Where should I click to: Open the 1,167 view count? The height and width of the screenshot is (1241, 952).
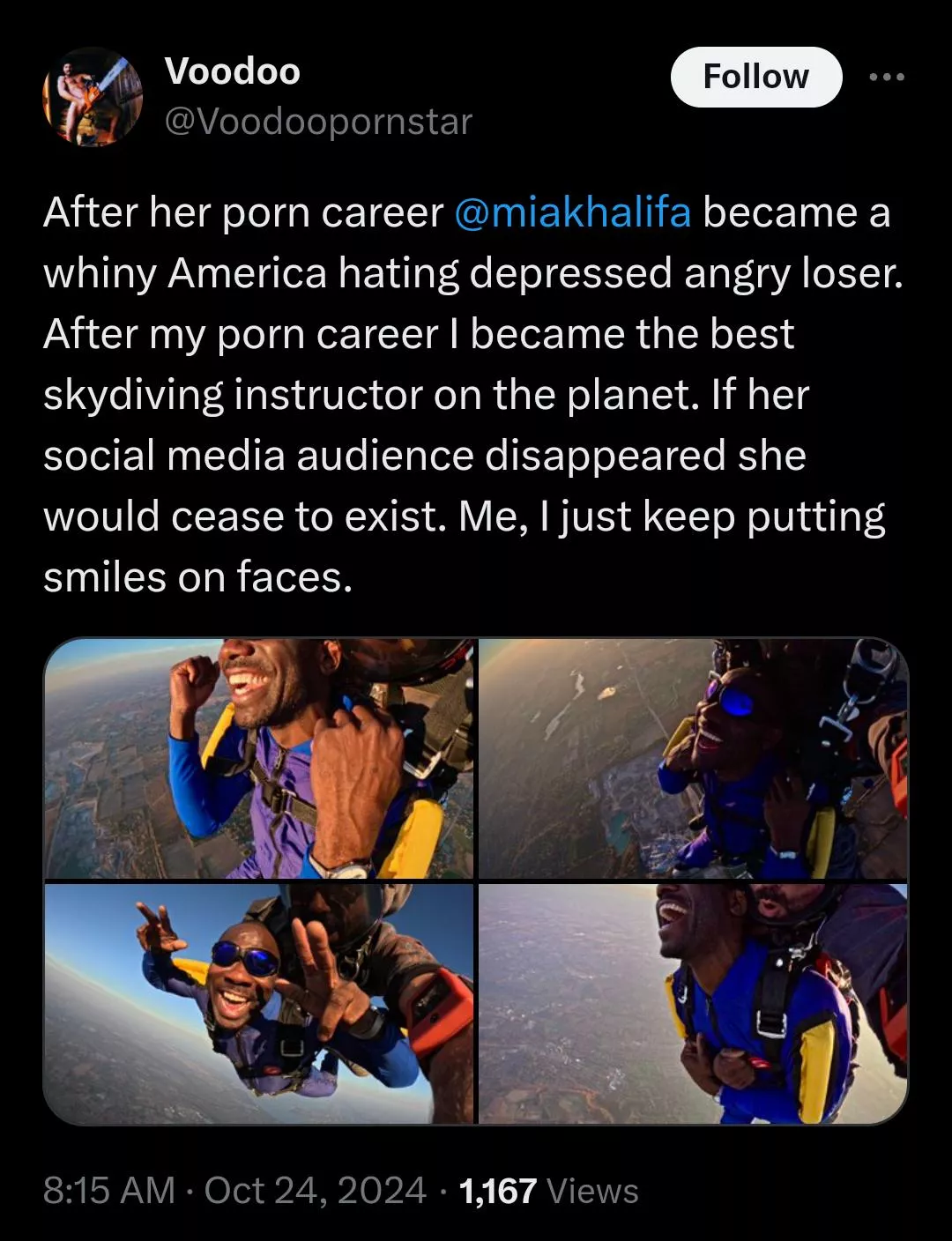[x=498, y=1191]
